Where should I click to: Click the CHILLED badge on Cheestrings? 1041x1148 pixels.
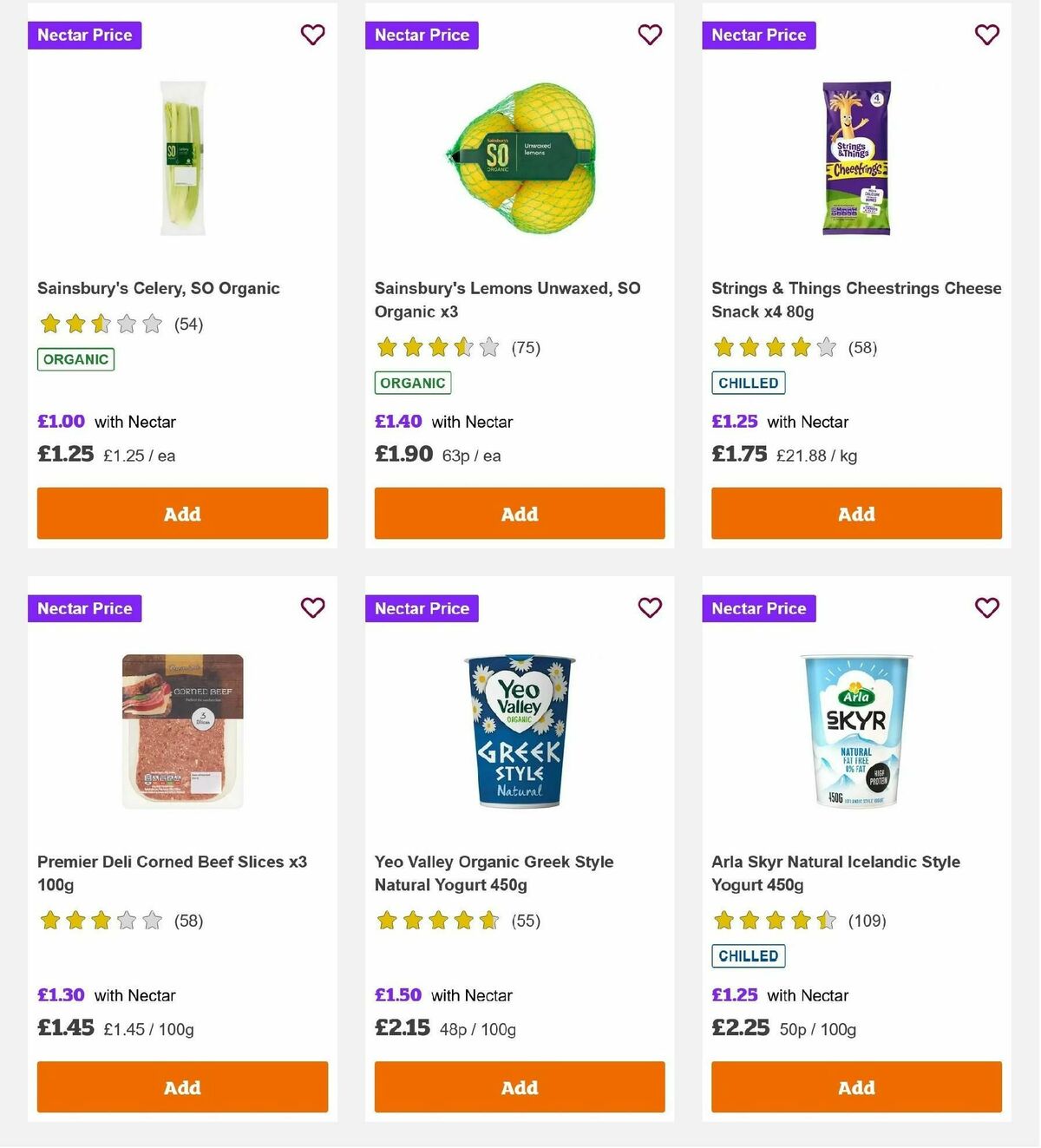tap(748, 383)
